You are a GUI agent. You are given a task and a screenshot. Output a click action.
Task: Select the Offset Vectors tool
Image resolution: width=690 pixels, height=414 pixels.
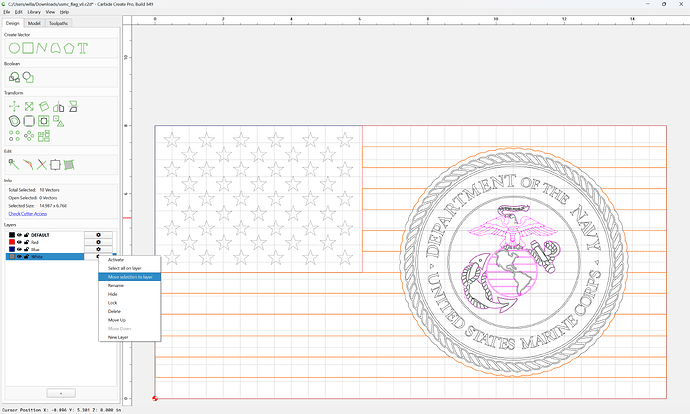15,121
